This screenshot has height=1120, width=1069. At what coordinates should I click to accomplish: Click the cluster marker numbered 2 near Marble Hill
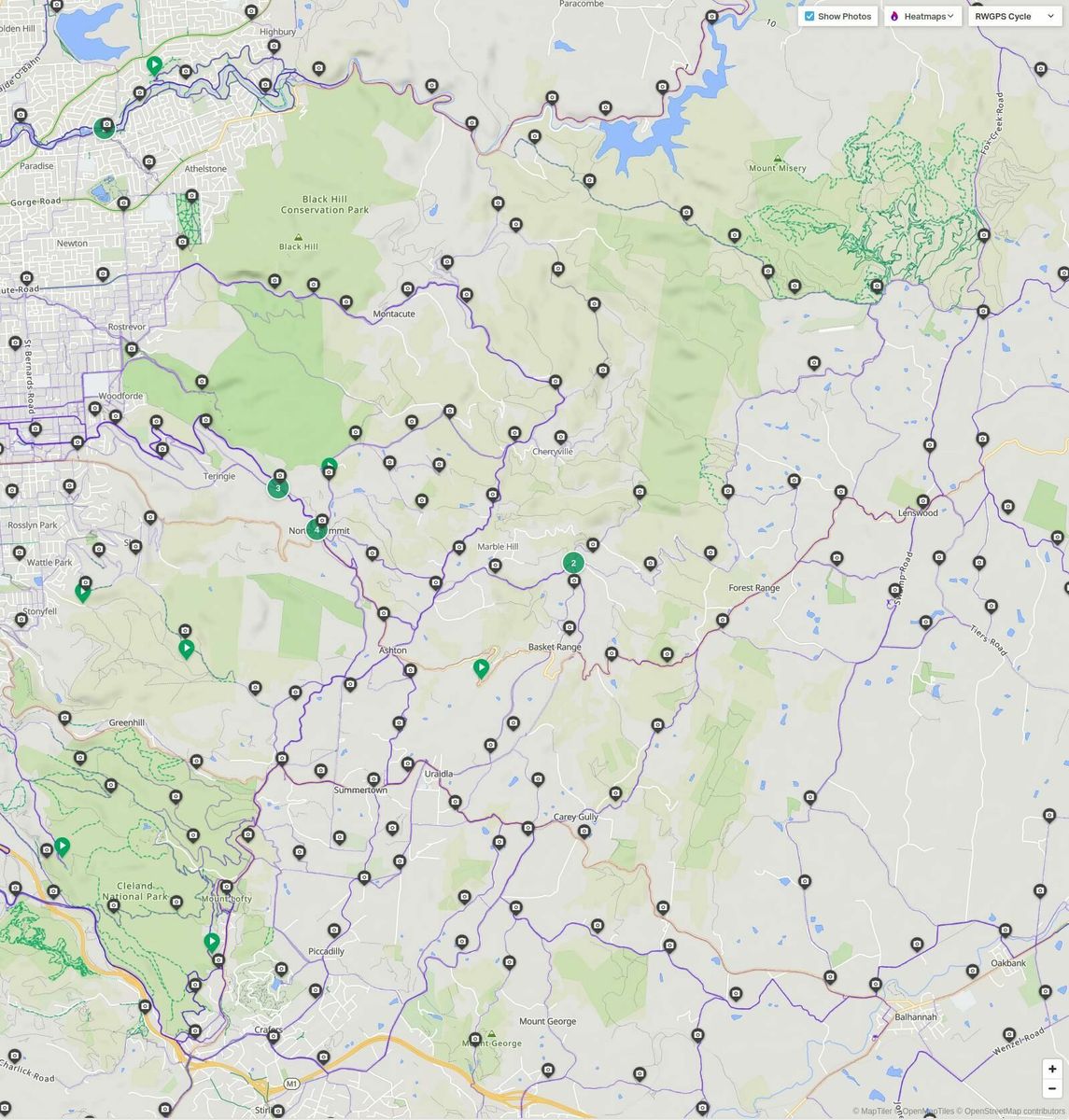[573, 563]
